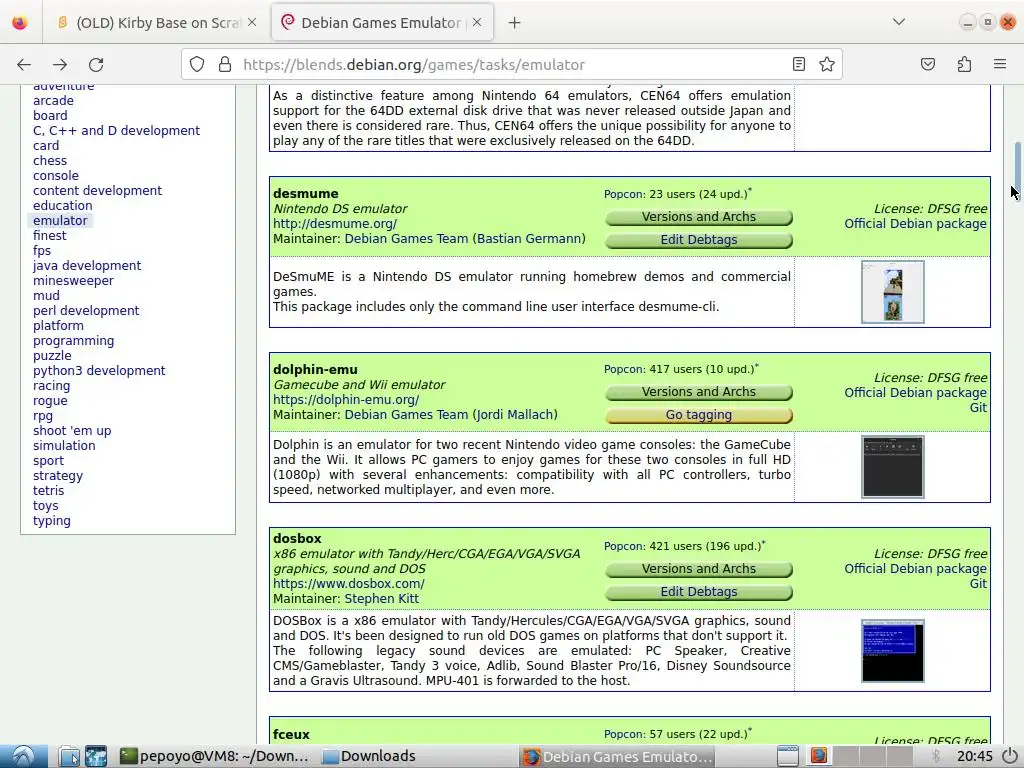
Task: Open the finest task link
Action: (50, 236)
